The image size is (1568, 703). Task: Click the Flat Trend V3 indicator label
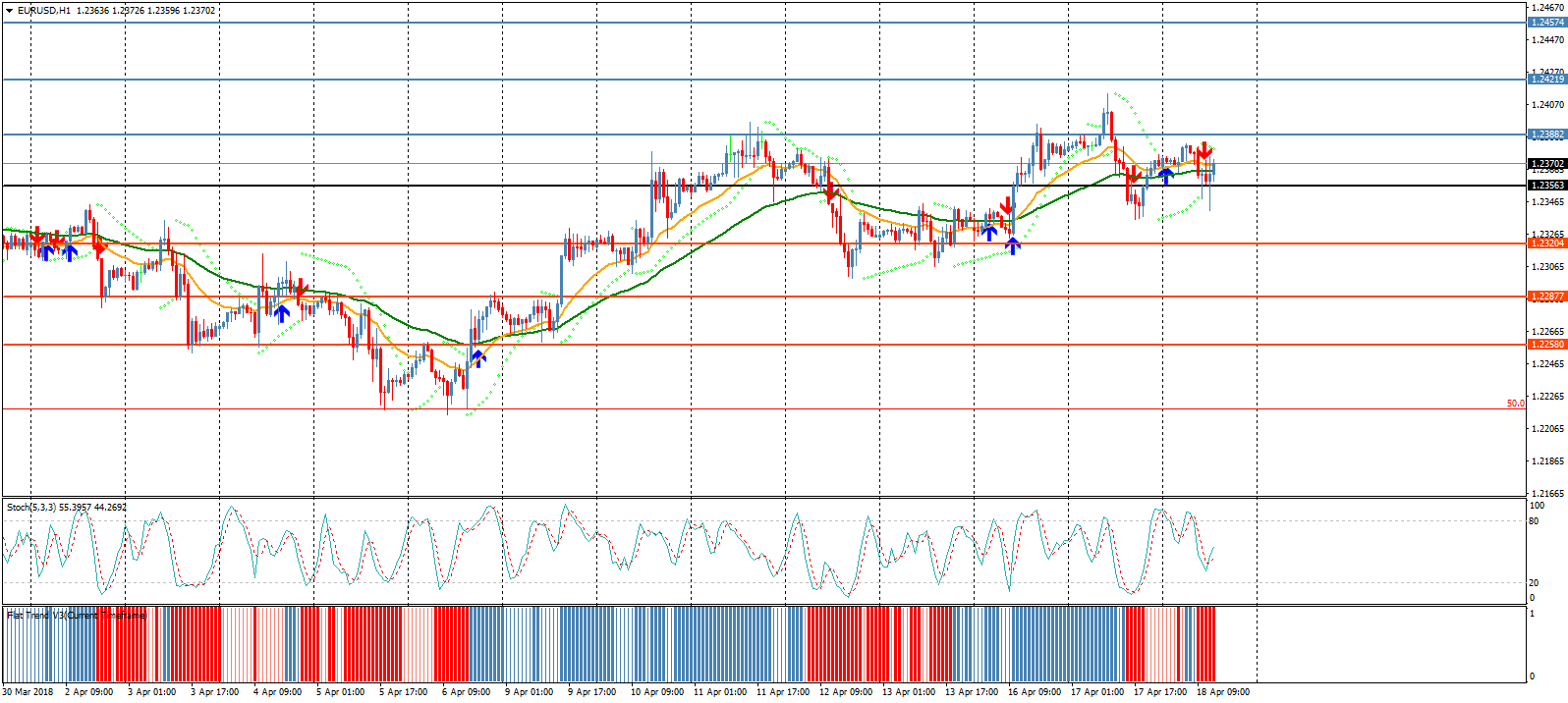point(76,616)
